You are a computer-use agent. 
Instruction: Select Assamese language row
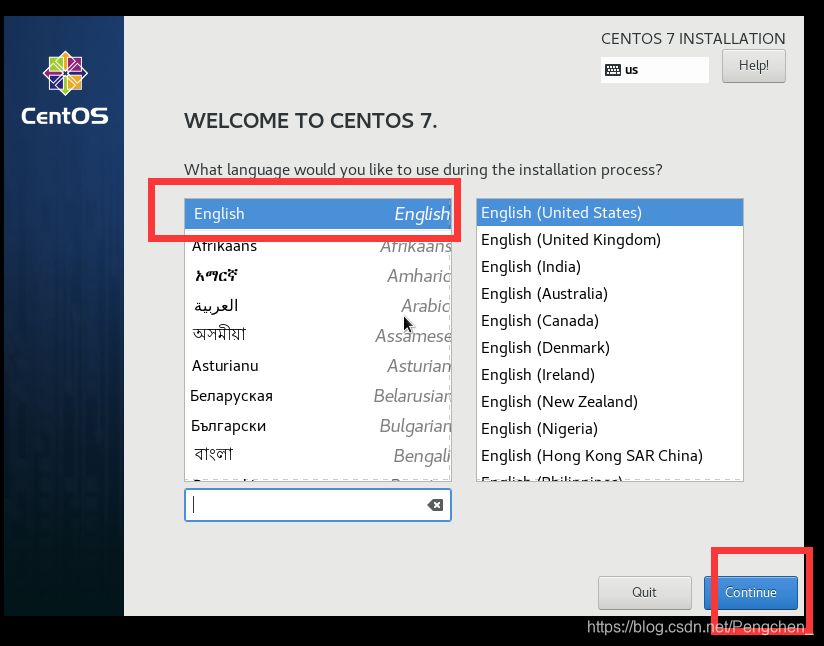point(317,335)
